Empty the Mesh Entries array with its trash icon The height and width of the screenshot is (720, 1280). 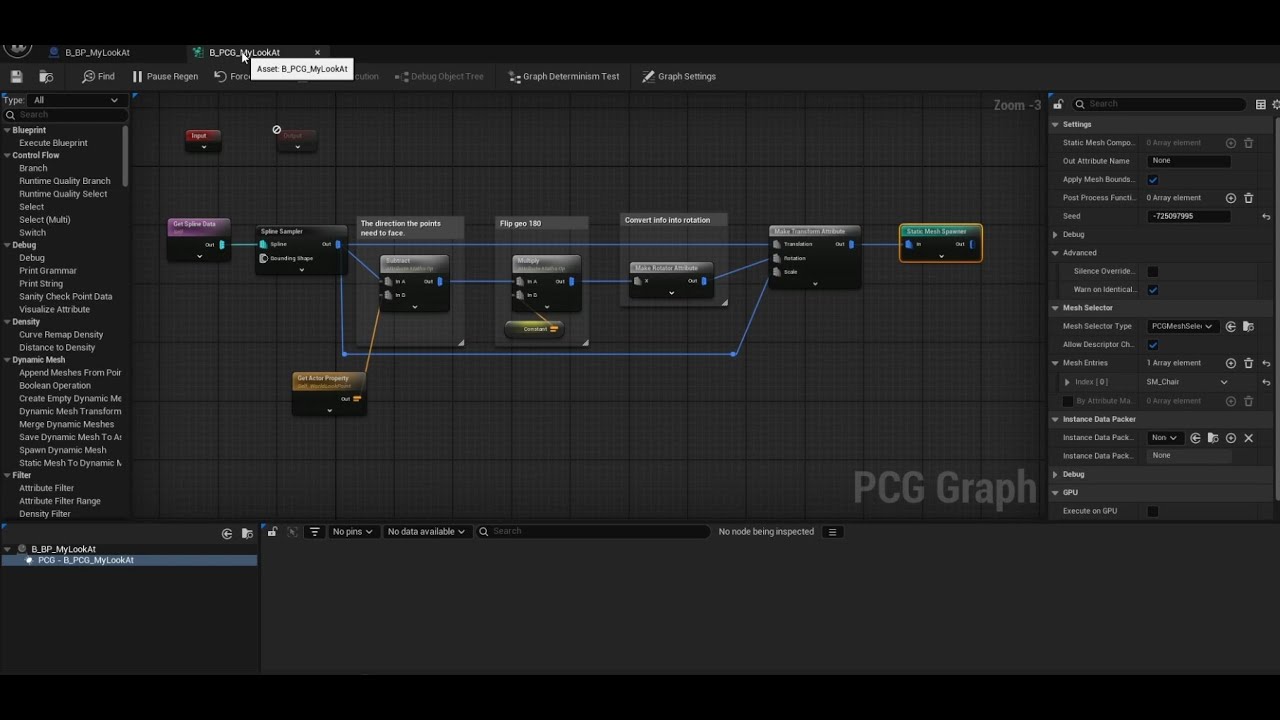tap(1248, 363)
